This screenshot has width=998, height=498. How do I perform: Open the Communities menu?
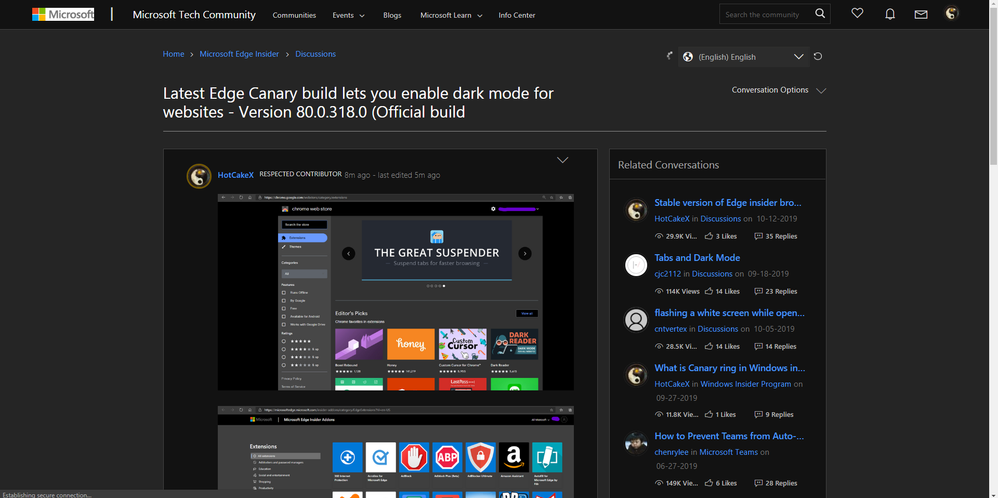click(x=294, y=15)
